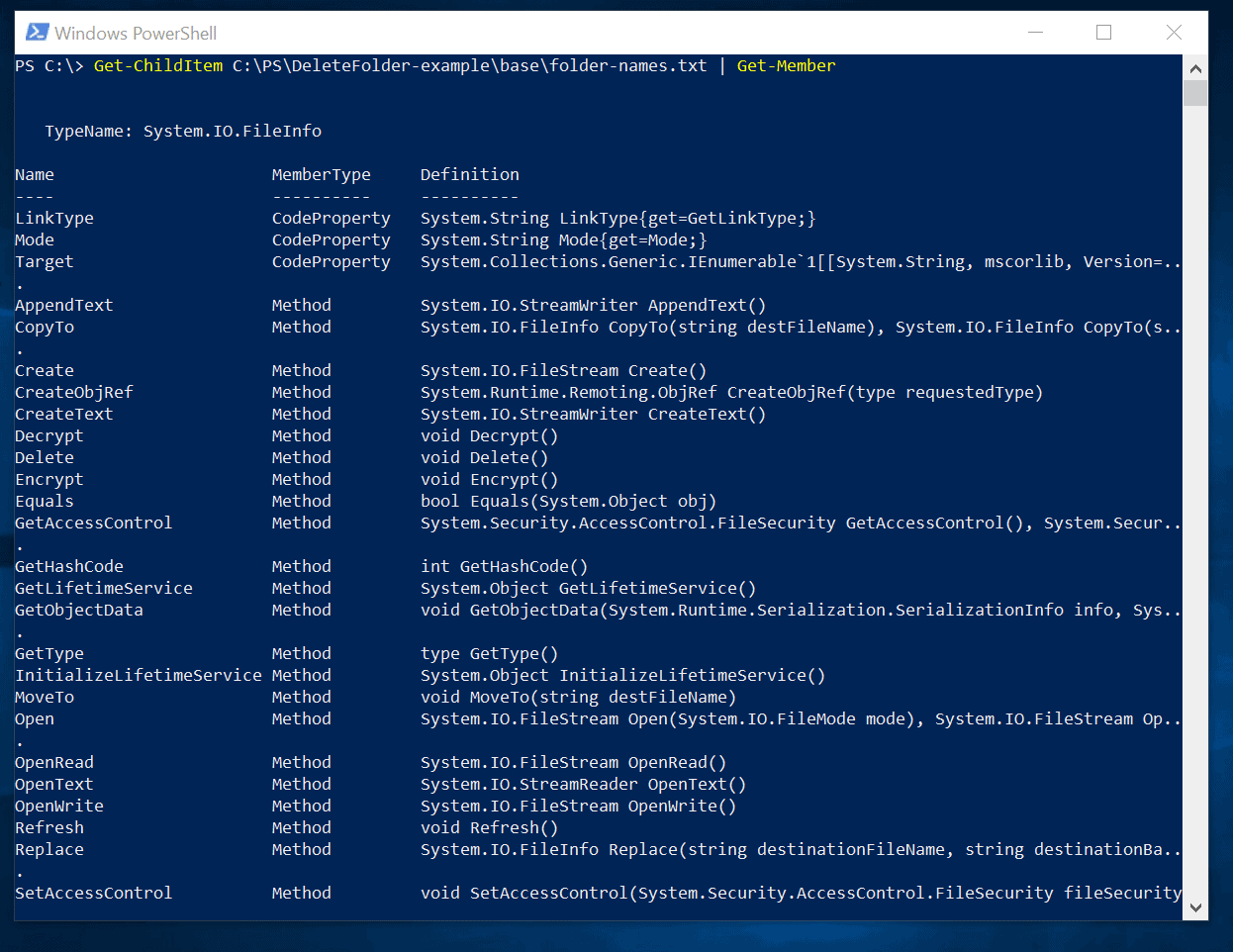This screenshot has width=1233, height=952.
Task: Click the Target property definition text
Action: pos(693,261)
